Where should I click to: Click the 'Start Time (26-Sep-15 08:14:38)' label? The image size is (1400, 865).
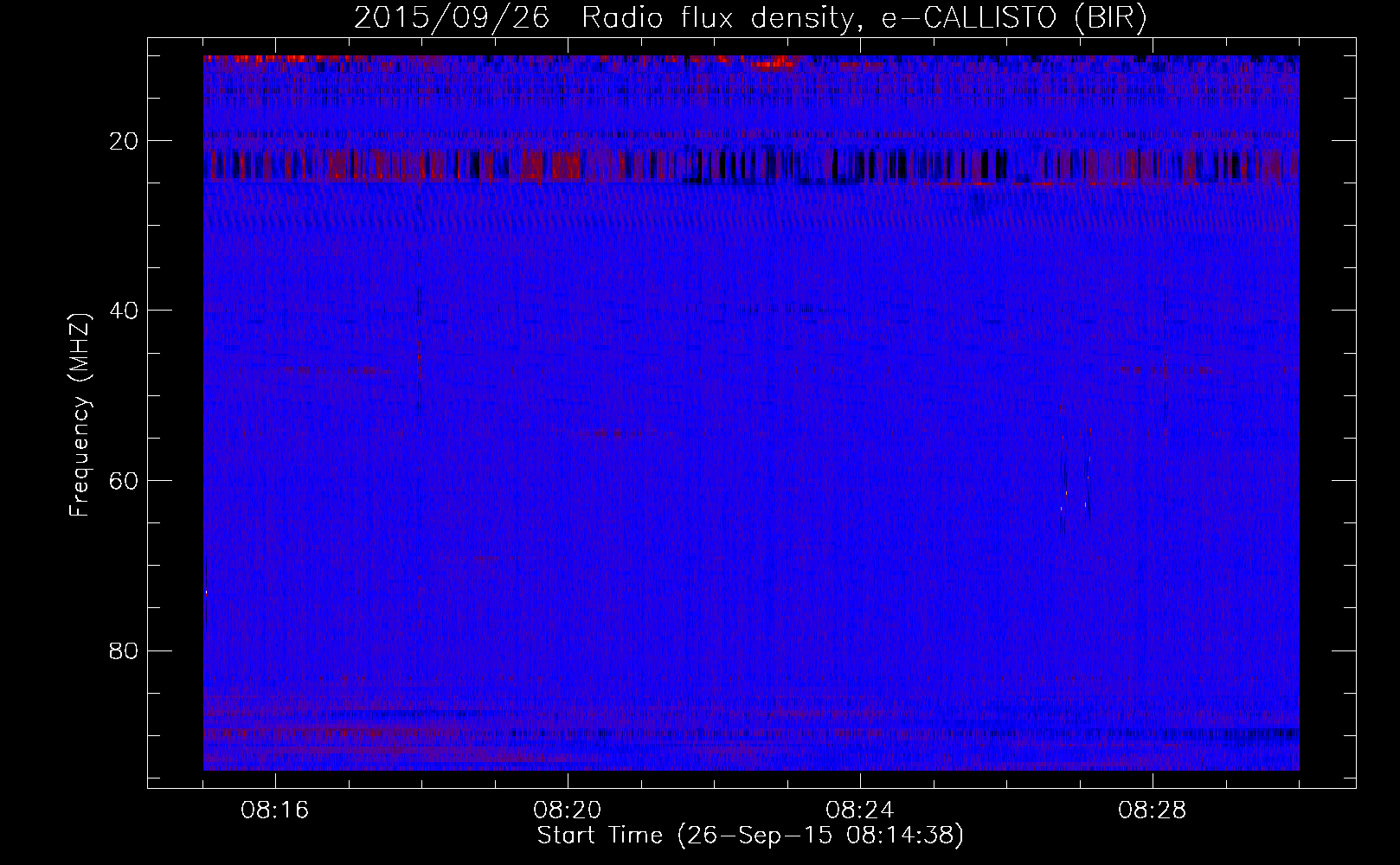[750, 836]
